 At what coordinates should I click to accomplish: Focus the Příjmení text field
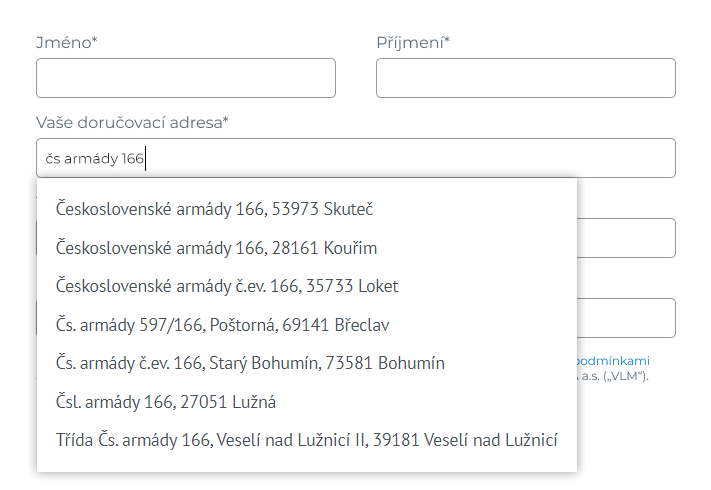pyautogui.click(x=525, y=78)
